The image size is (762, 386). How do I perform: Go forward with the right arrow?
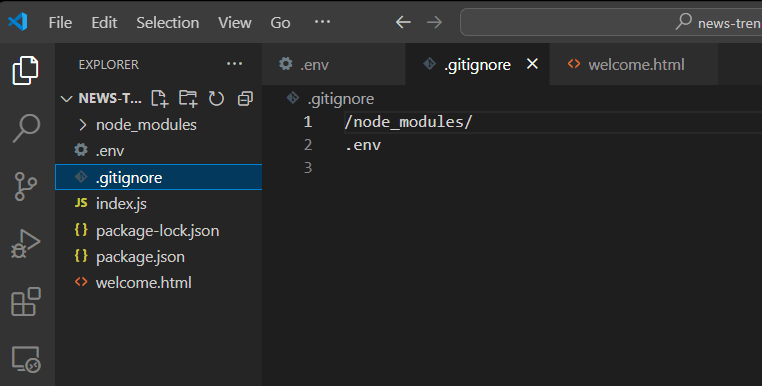[x=434, y=22]
